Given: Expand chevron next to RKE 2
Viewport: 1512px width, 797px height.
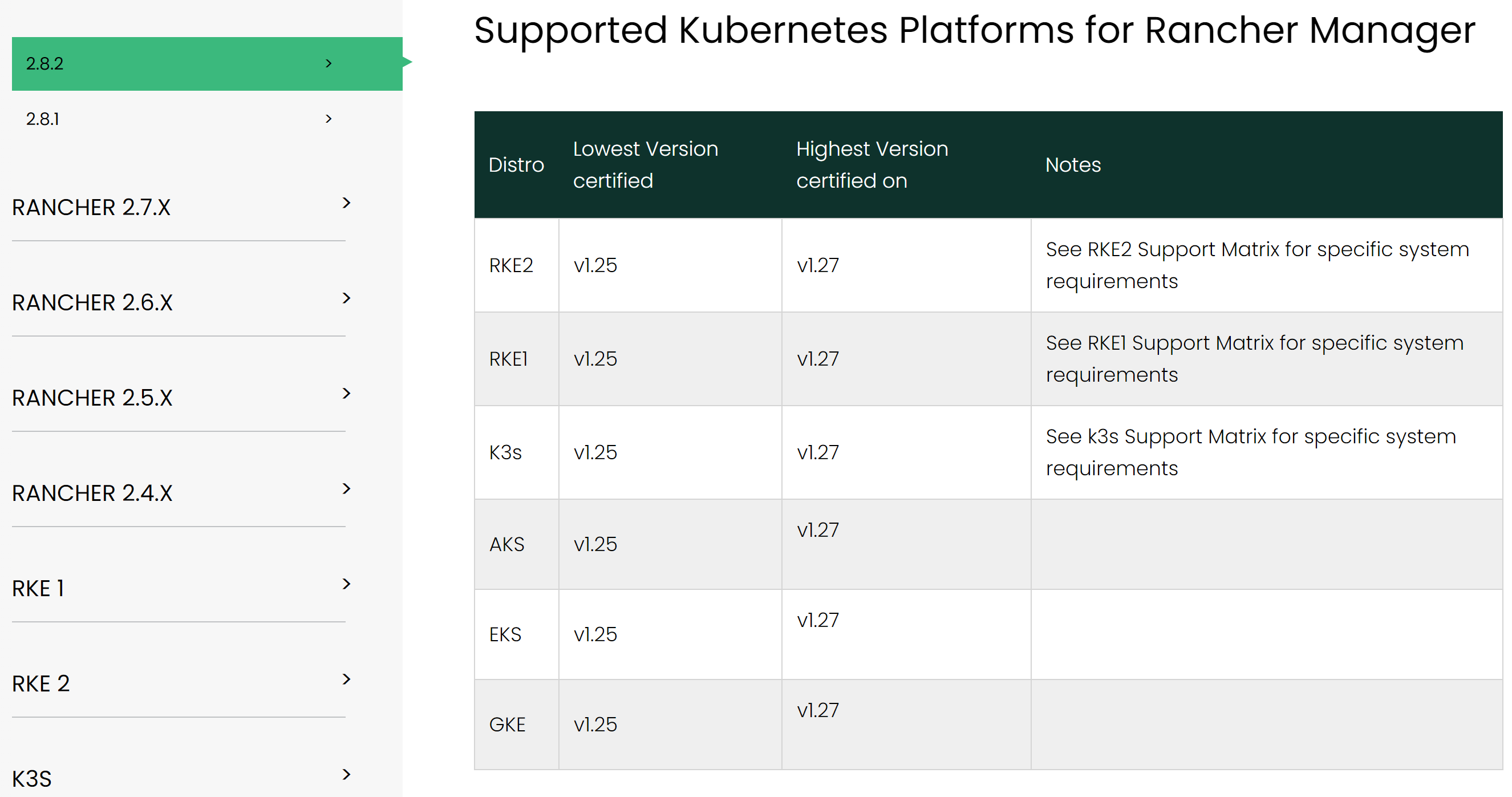Looking at the screenshot, I should (x=346, y=679).
